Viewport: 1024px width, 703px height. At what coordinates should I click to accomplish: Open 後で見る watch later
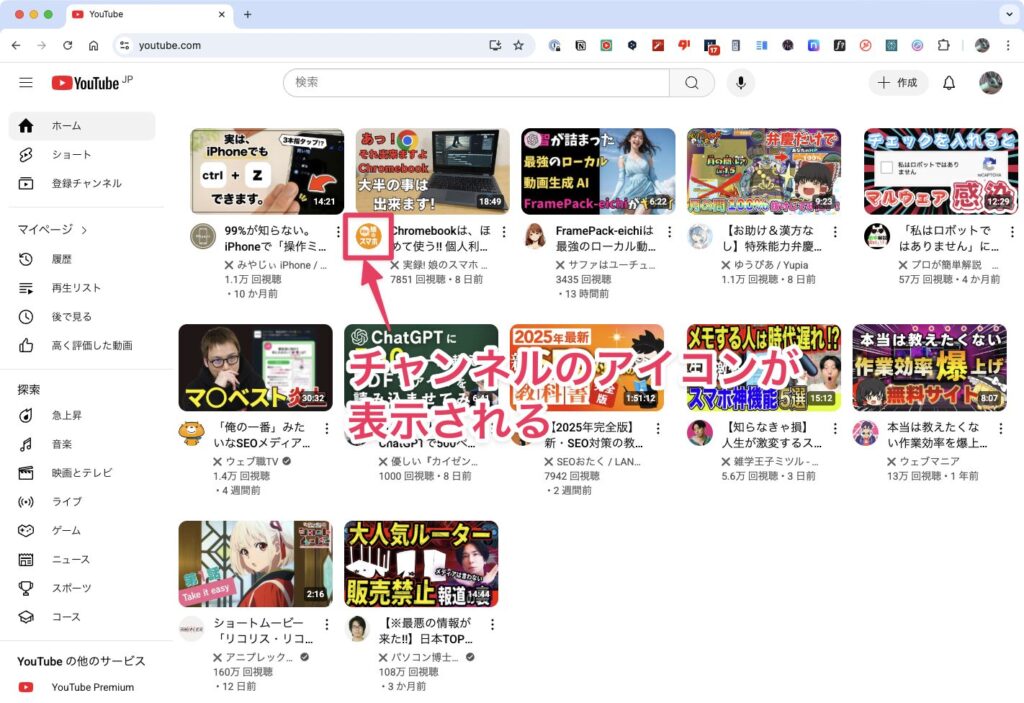point(82,317)
